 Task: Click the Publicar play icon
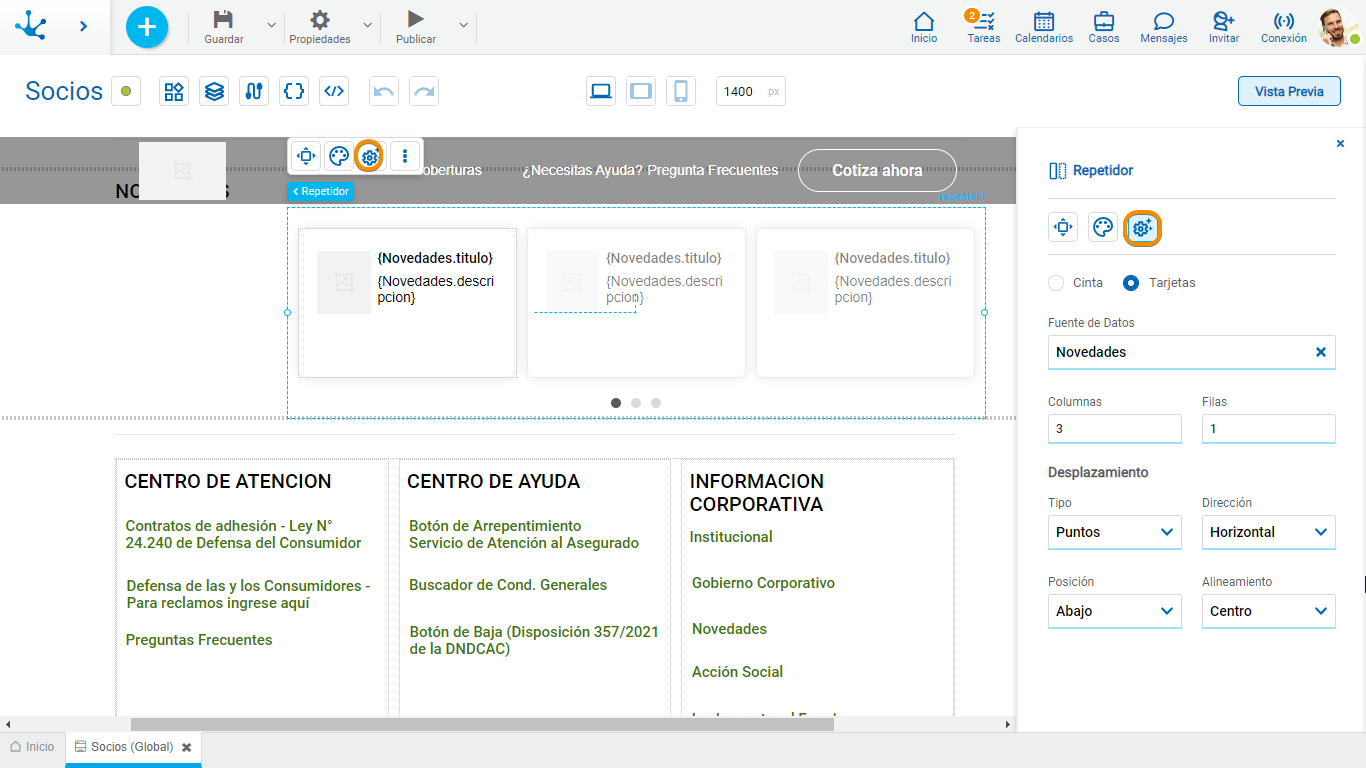tap(416, 19)
